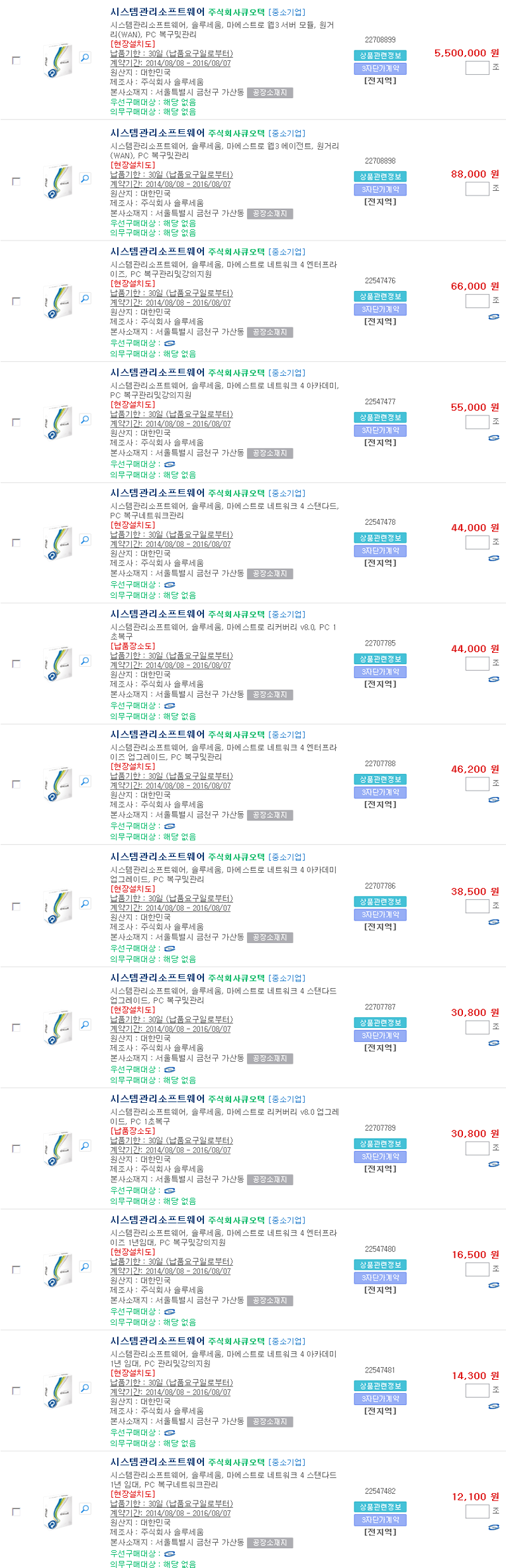
Task: Tick the checkbox for the 88,000 원 product
Action: pos(17,181)
